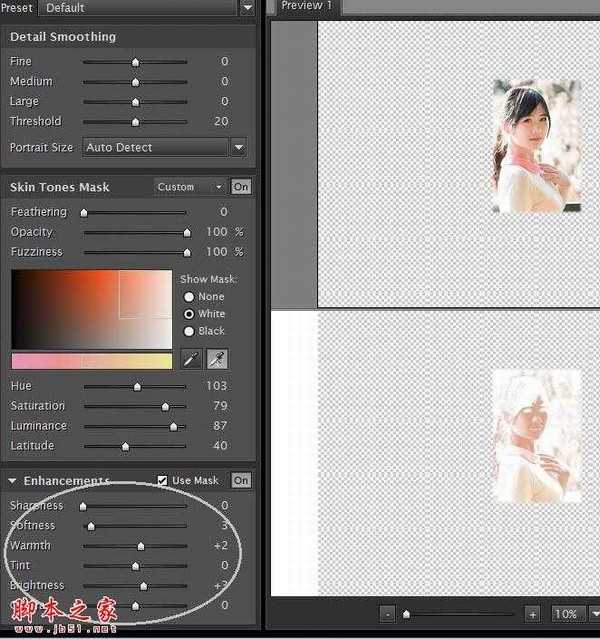Click the zoom in plus button

coord(533,613)
